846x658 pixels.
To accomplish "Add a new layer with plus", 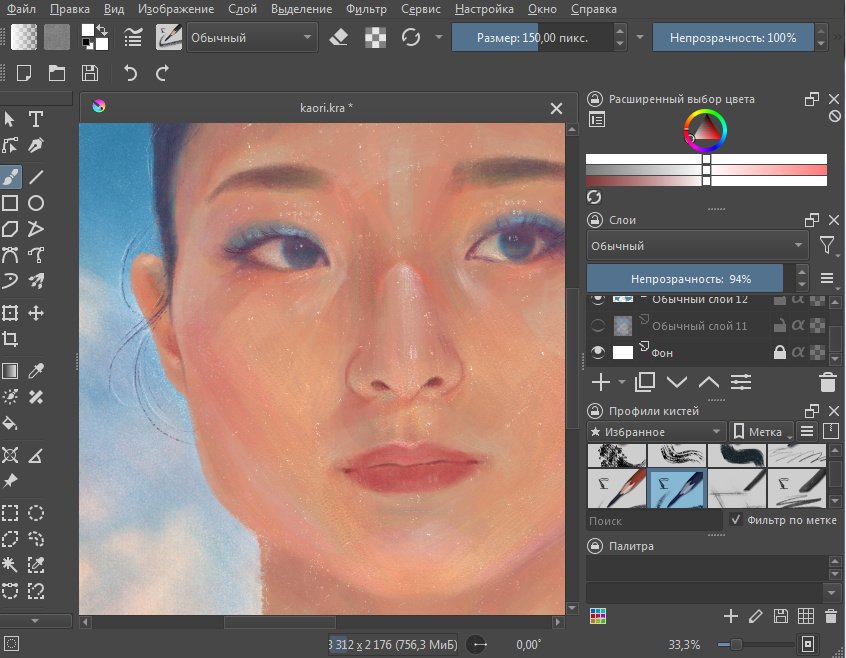I will [x=601, y=382].
